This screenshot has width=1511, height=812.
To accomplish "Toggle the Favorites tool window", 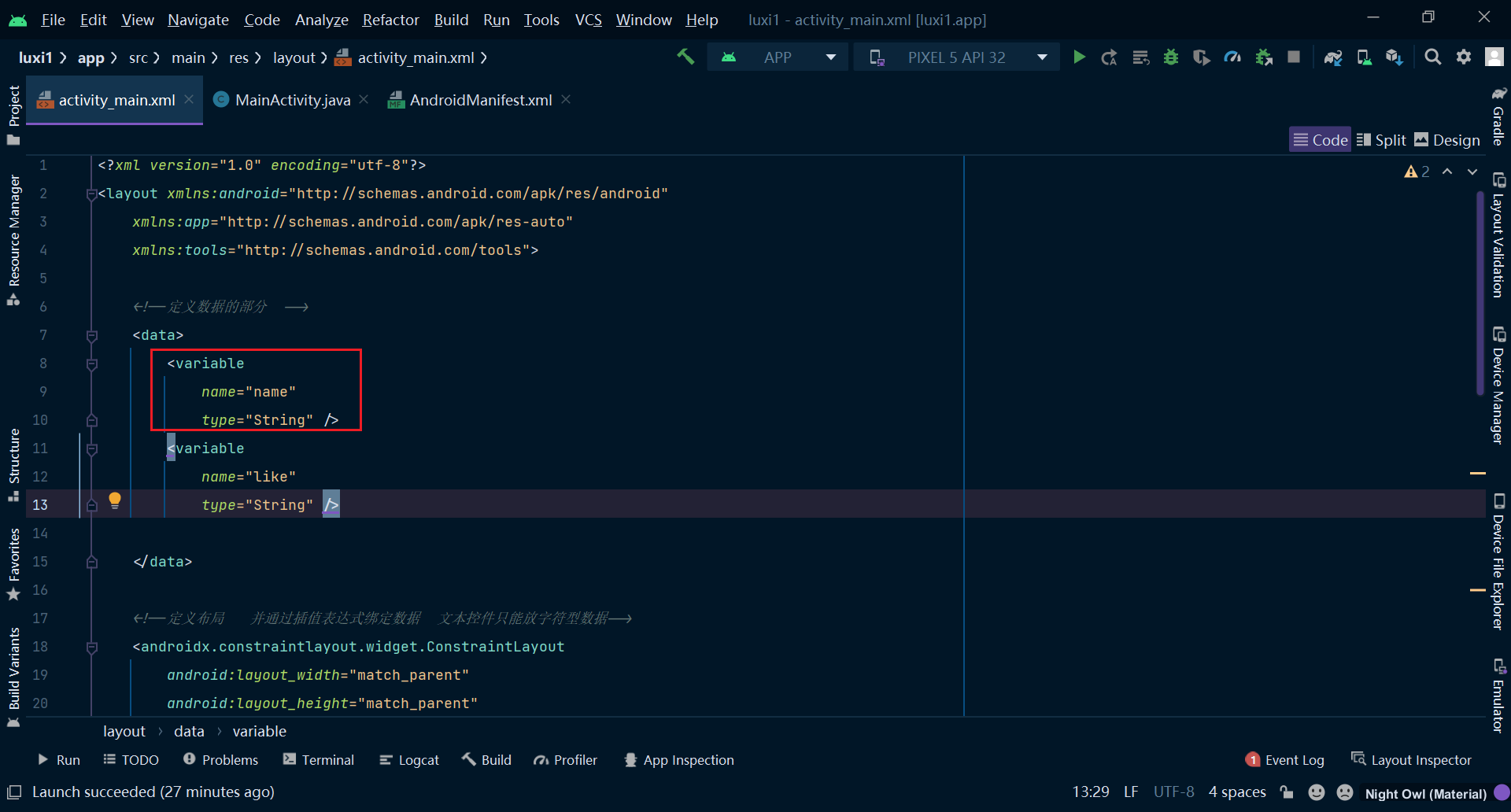I will pyautogui.click(x=13, y=564).
